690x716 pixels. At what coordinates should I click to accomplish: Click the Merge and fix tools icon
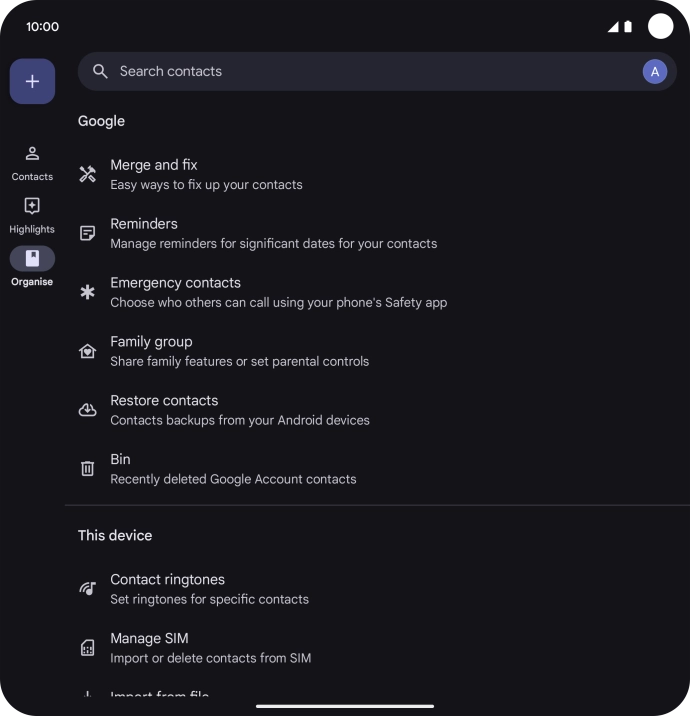[x=88, y=174]
